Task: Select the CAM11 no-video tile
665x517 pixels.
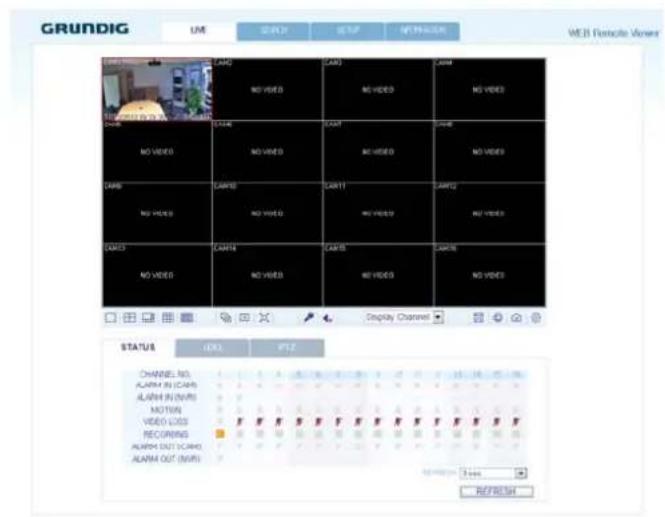Action: click(378, 213)
